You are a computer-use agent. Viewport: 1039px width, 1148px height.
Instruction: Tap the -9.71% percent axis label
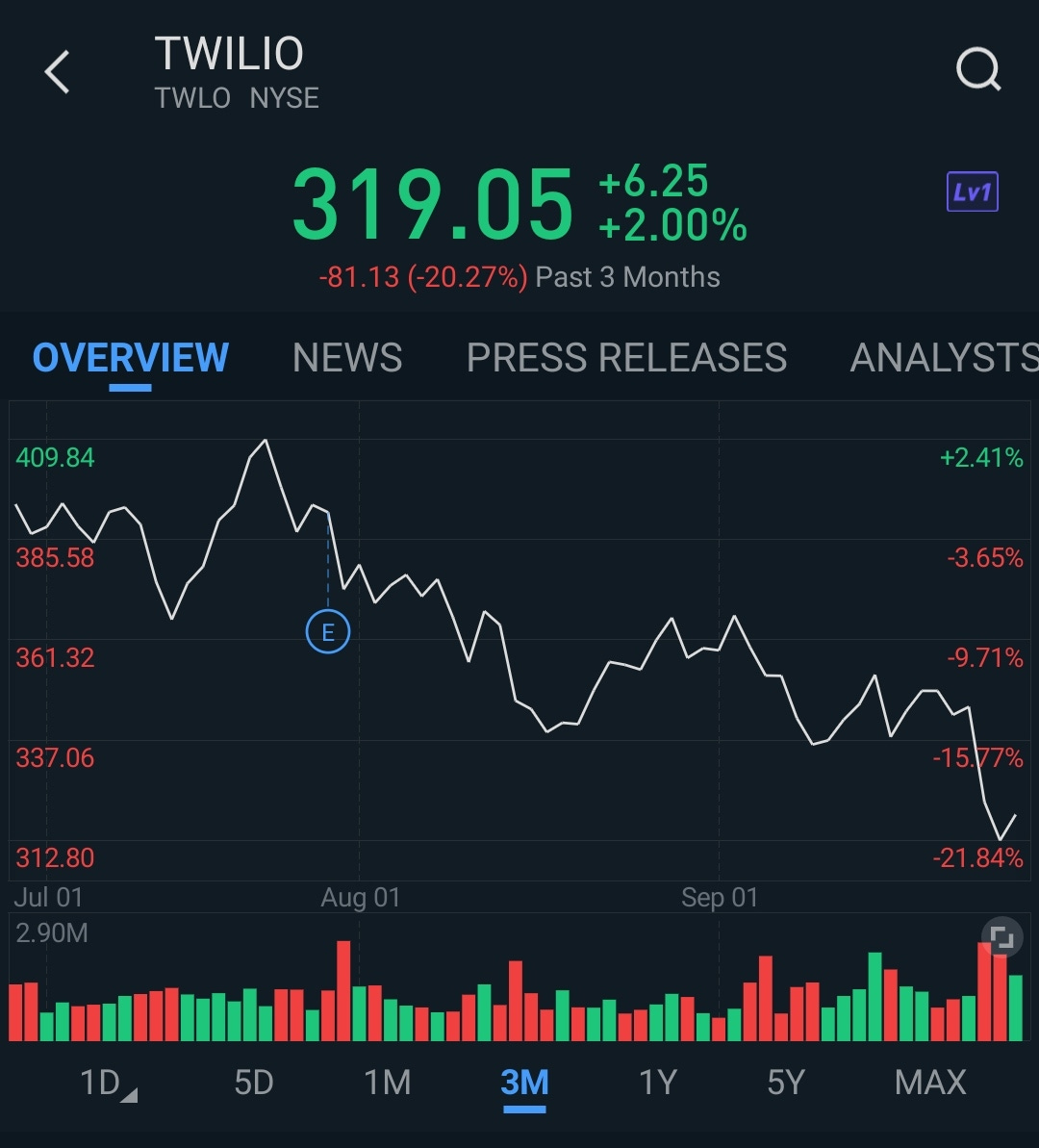(x=985, y=658)
